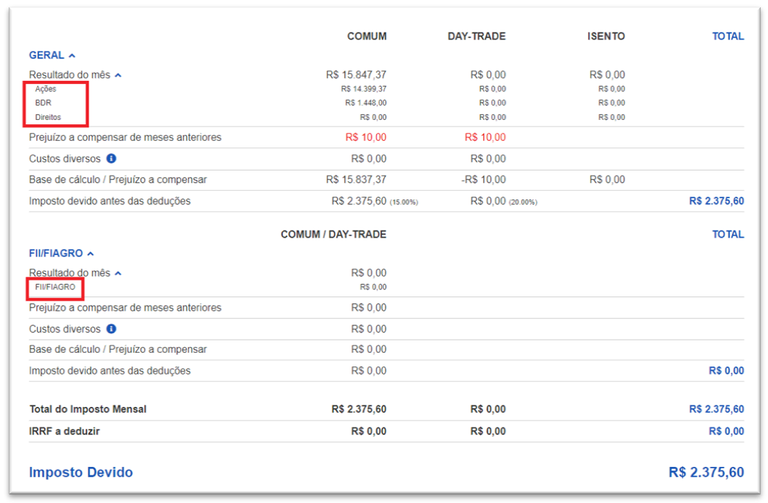
Task: Click the COMUM column header
Action: (367, 36)
